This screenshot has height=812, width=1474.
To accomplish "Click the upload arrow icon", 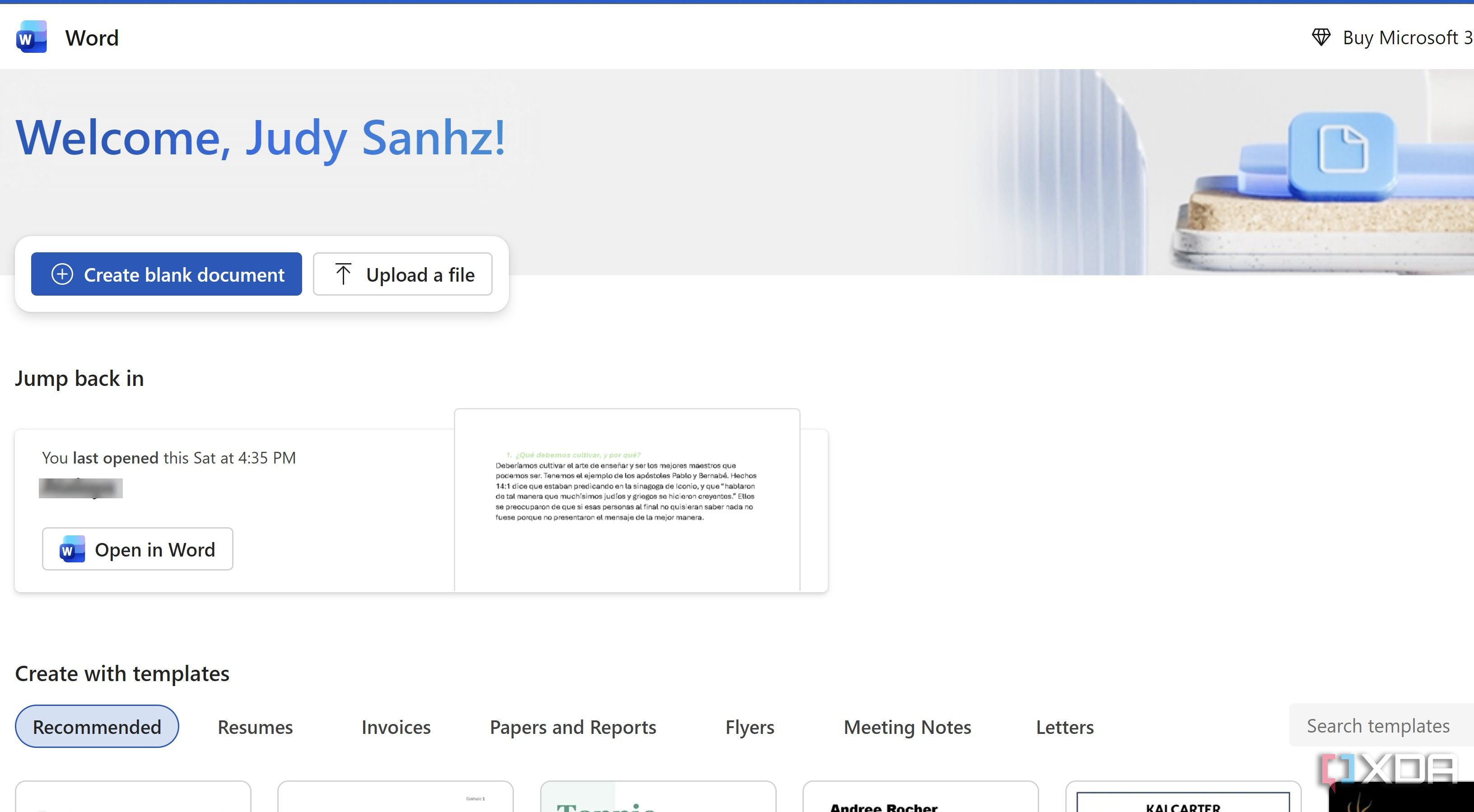I will click(x=343, y=274).
